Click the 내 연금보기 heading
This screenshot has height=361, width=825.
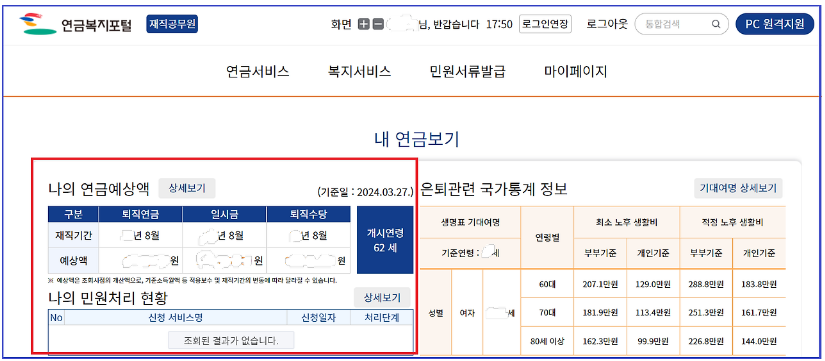(x=417, y=139)
